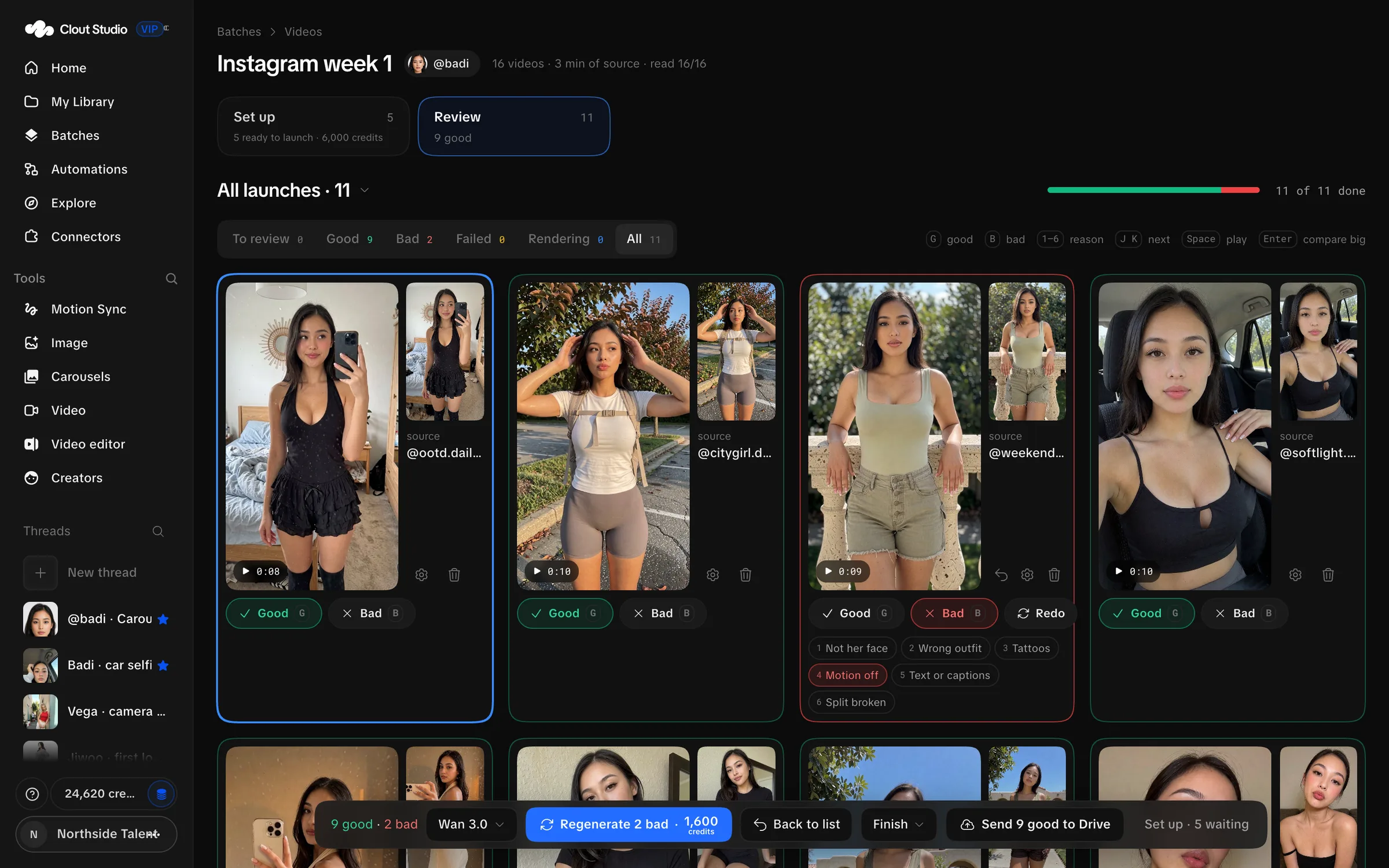
Task: Select the Wrong outfit reason
Action: click(945, 648)
